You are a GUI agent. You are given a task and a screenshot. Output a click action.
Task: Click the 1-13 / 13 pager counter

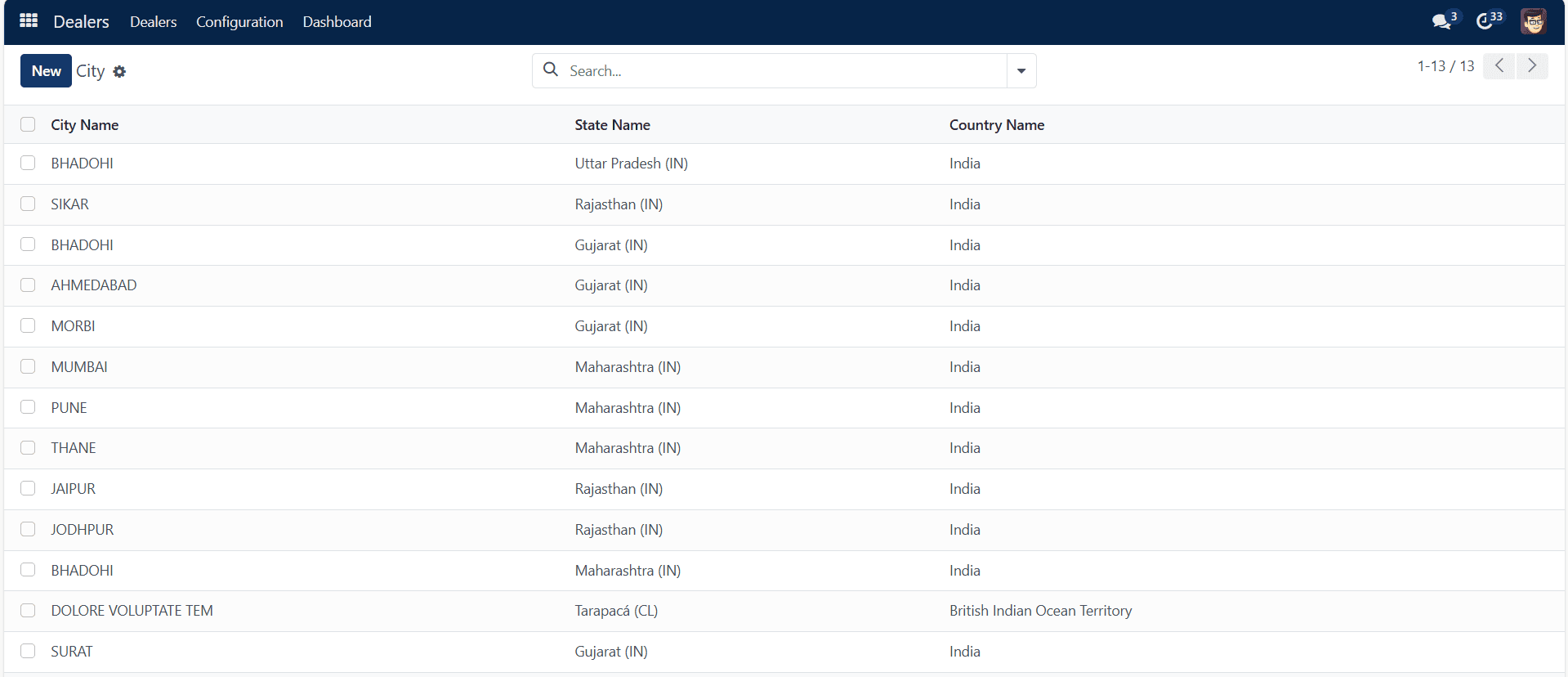tap(1445, 66)
